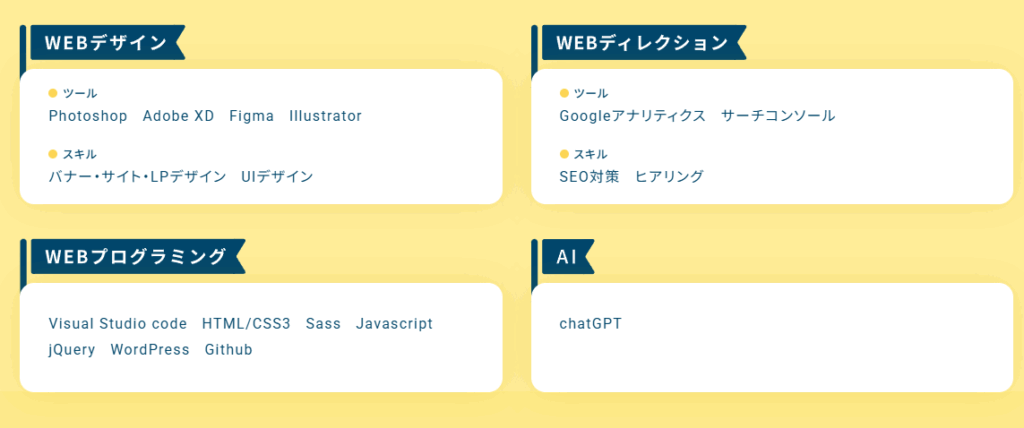Click the yellow dot beside WEBディレクション スキル
Image resolution: width=1024 pixels, height=428 pixels.
(x=564, y=154)
